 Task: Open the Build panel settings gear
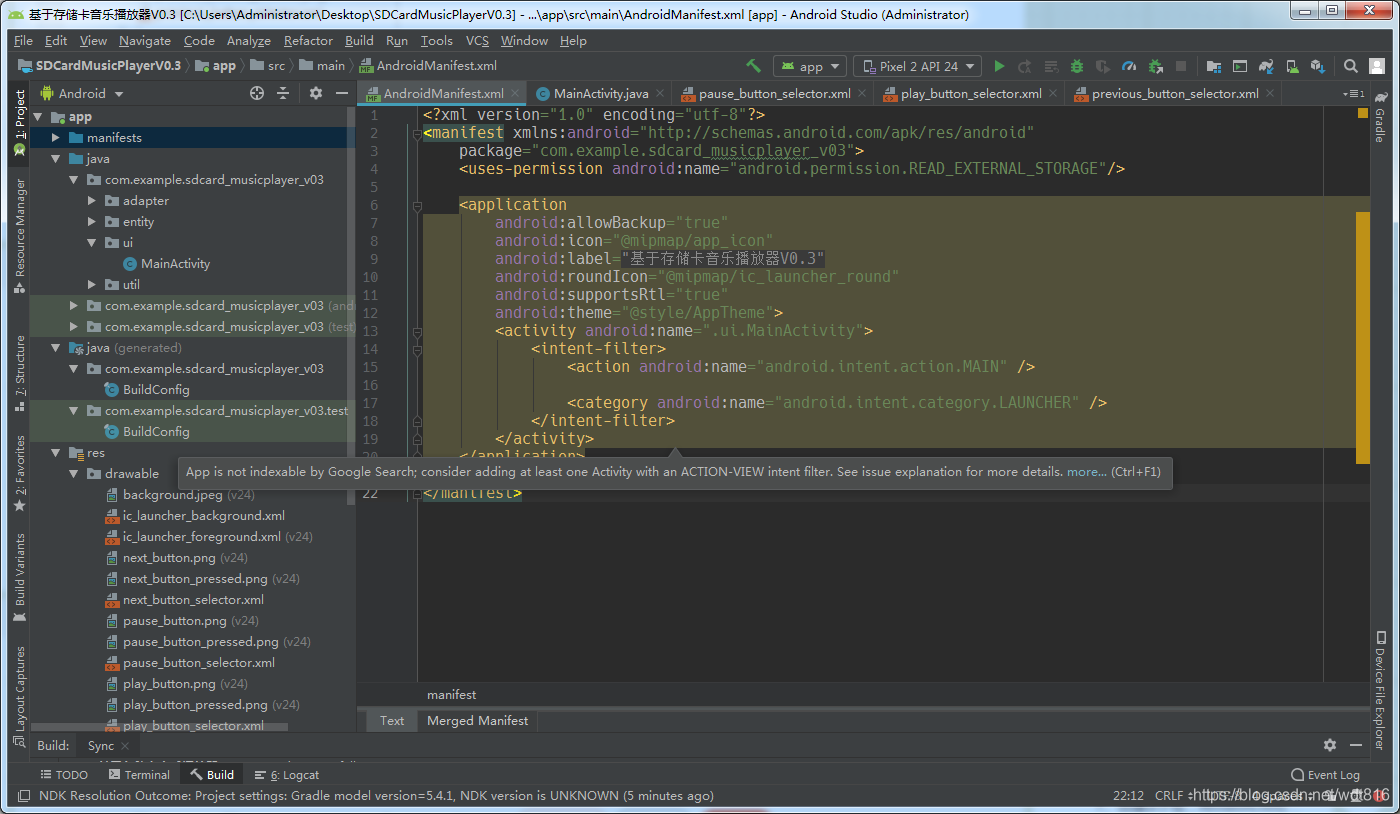pos(1330,745)
